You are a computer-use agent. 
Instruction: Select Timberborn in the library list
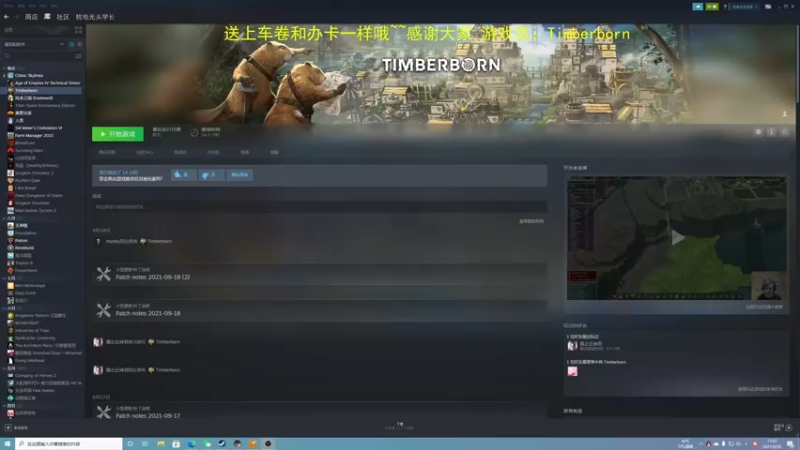pyautogui.click(x=26, y=90)
